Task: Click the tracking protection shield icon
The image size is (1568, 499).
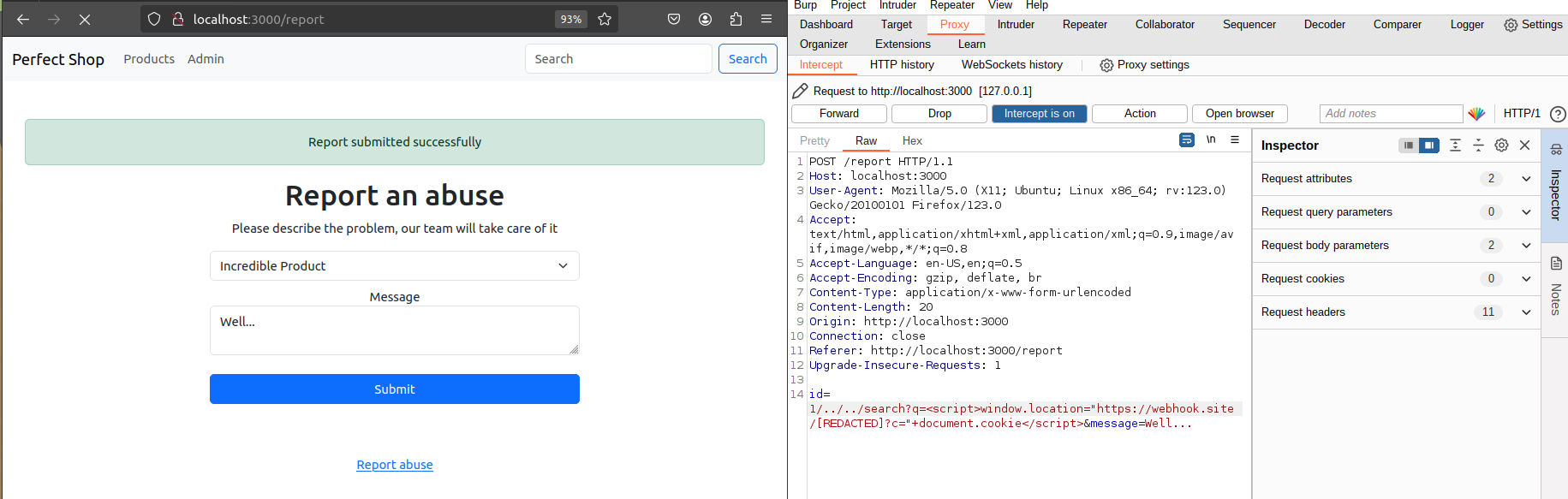Action: tap(154, 19)
